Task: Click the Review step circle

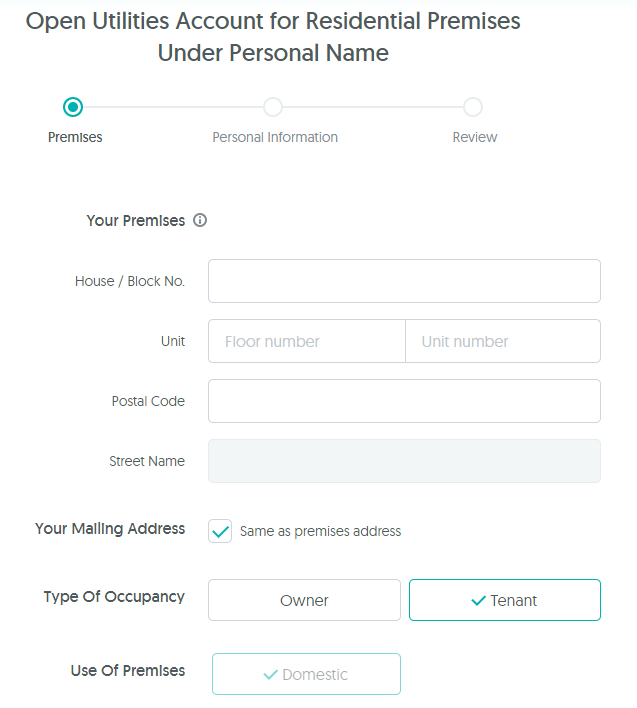Action: (473, 107)
